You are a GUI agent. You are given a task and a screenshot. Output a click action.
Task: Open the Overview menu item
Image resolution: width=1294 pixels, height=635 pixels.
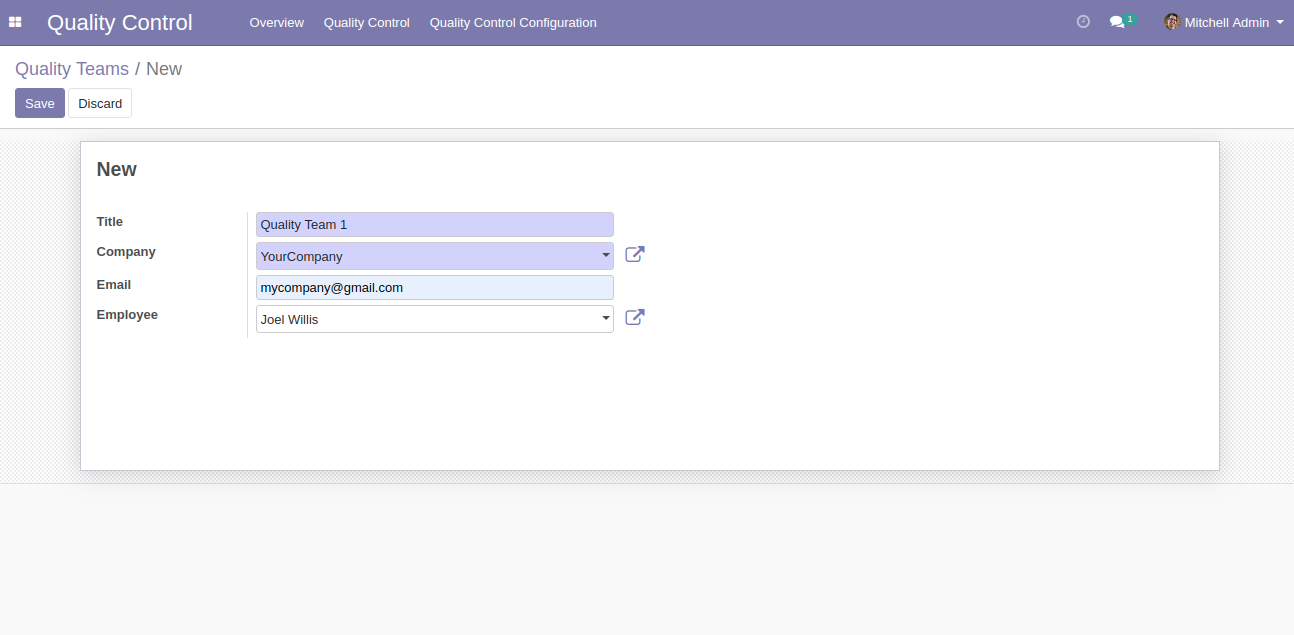click(x=276, y=22)
